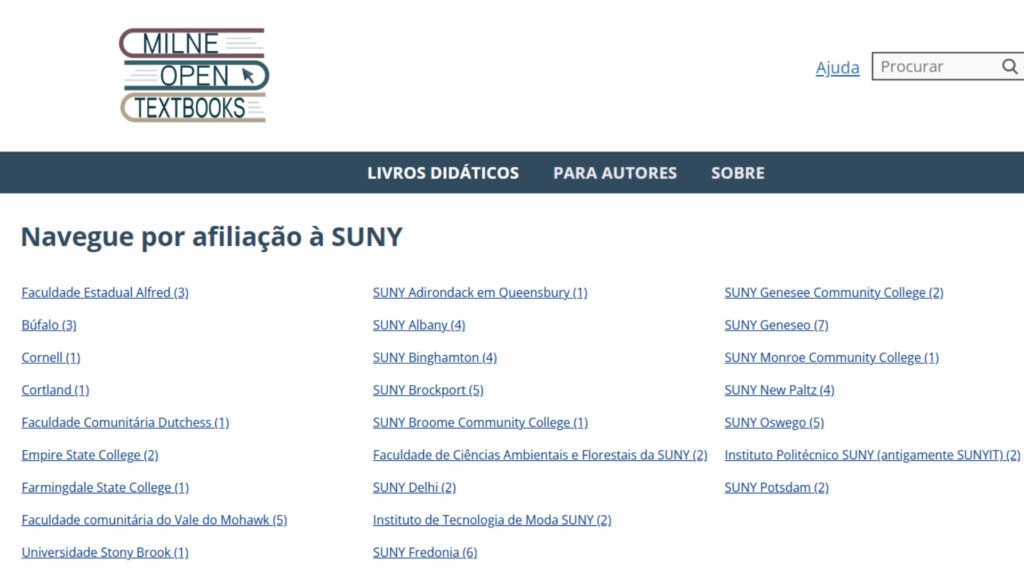This screenshot has height=576, width=1024.
Task: Open the SUNY Fredonia (6) link
Action: coord(425,552)
